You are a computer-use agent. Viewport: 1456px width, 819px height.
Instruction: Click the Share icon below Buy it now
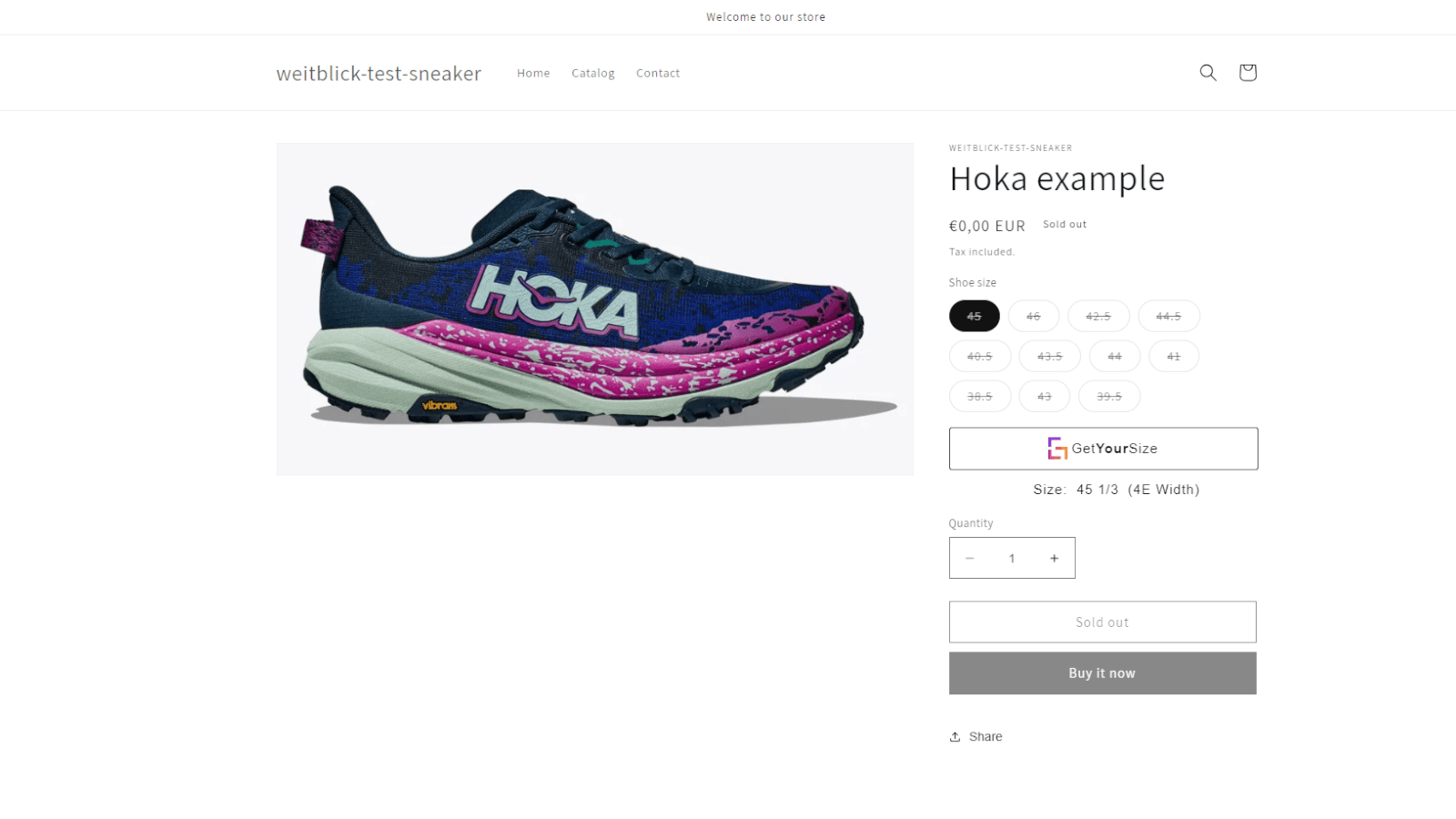pyautogui.click(x=955, y=736)
